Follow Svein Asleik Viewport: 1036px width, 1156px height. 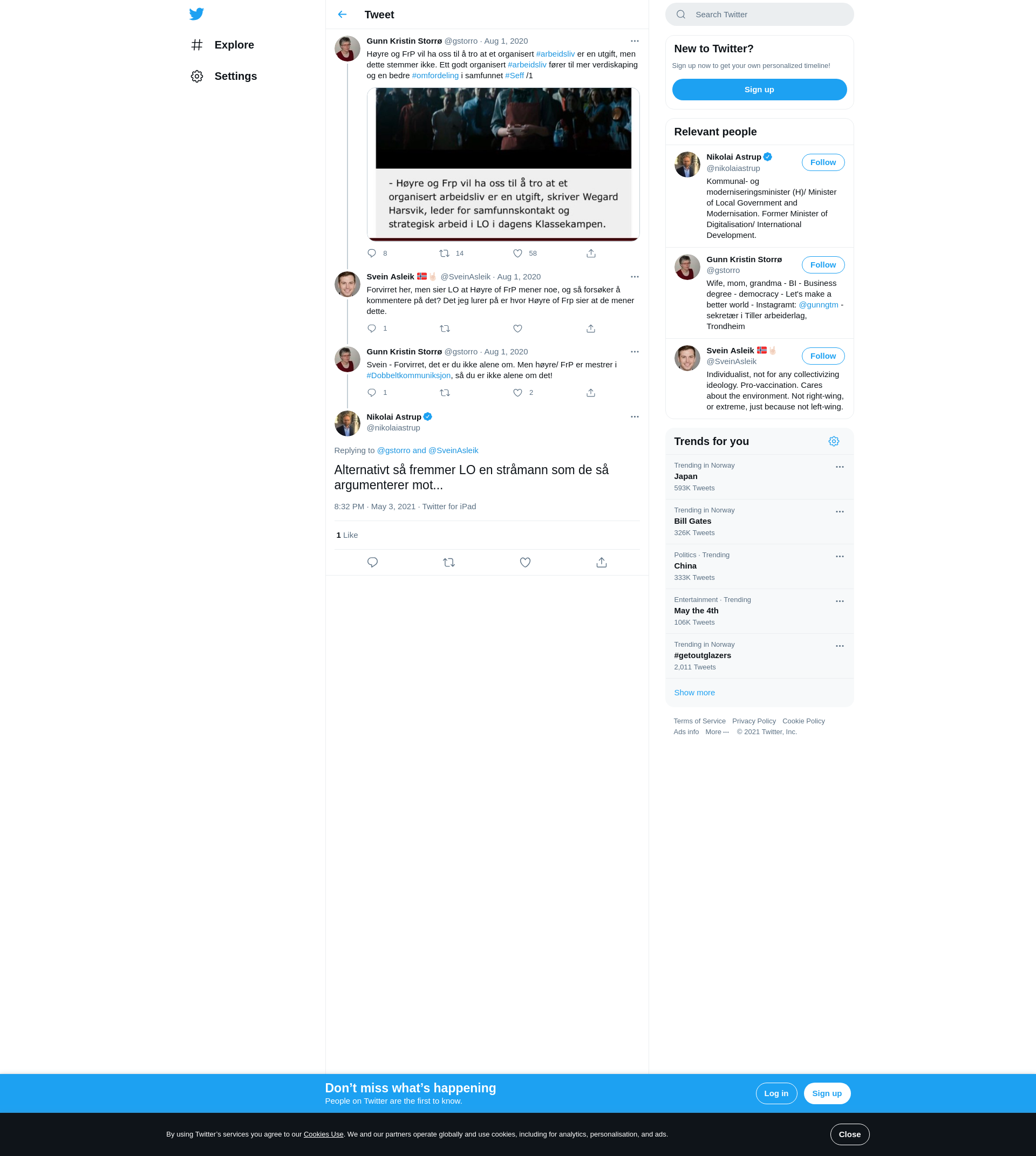tap(822, 355)
